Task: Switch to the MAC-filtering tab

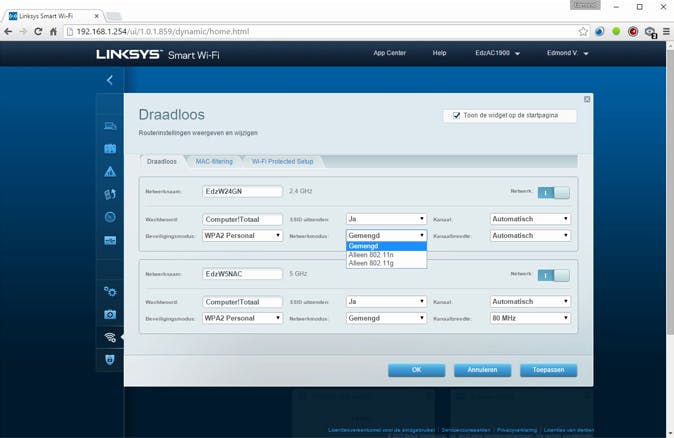Action: (214, 161)
